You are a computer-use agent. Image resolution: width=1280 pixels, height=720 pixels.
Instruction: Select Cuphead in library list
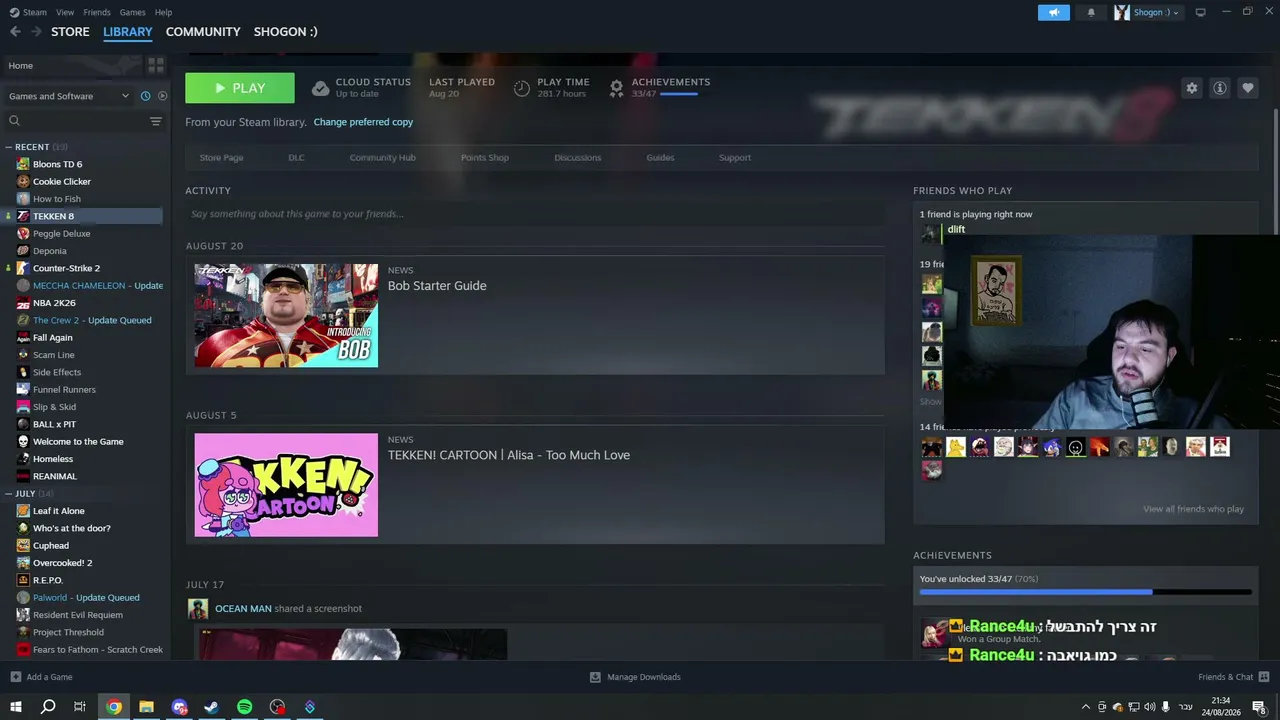tap(51, 546)
